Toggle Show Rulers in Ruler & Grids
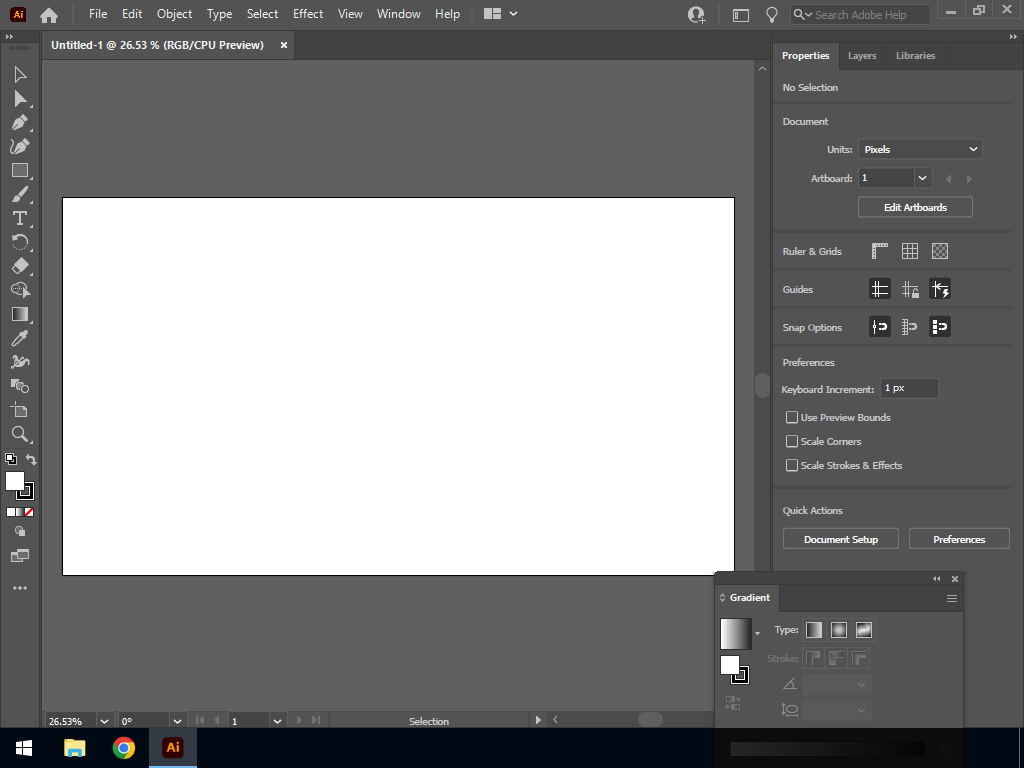Viewport: 1024px width, 768px height. click(880, 251)
